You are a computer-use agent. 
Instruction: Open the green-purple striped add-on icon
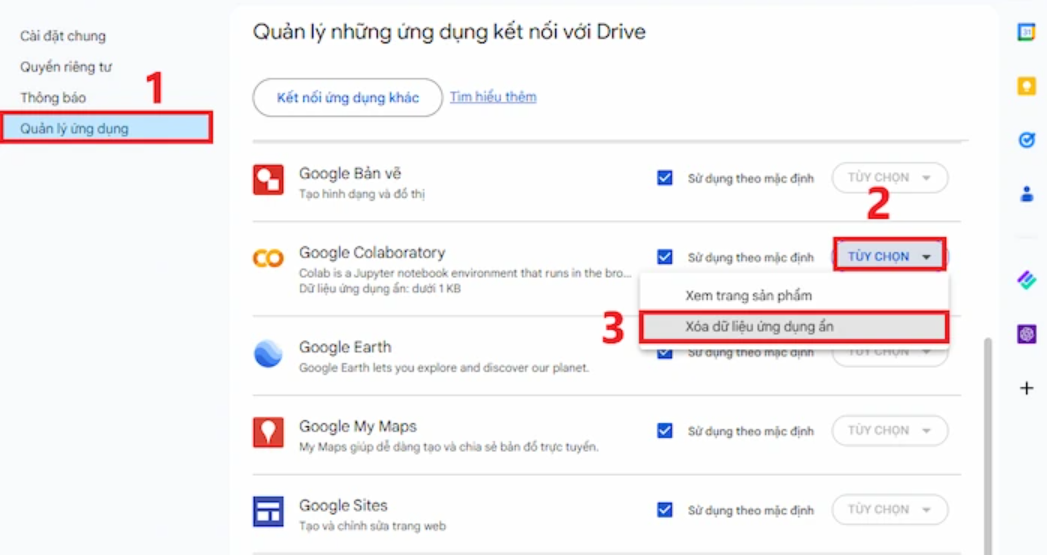point(1026,281)
